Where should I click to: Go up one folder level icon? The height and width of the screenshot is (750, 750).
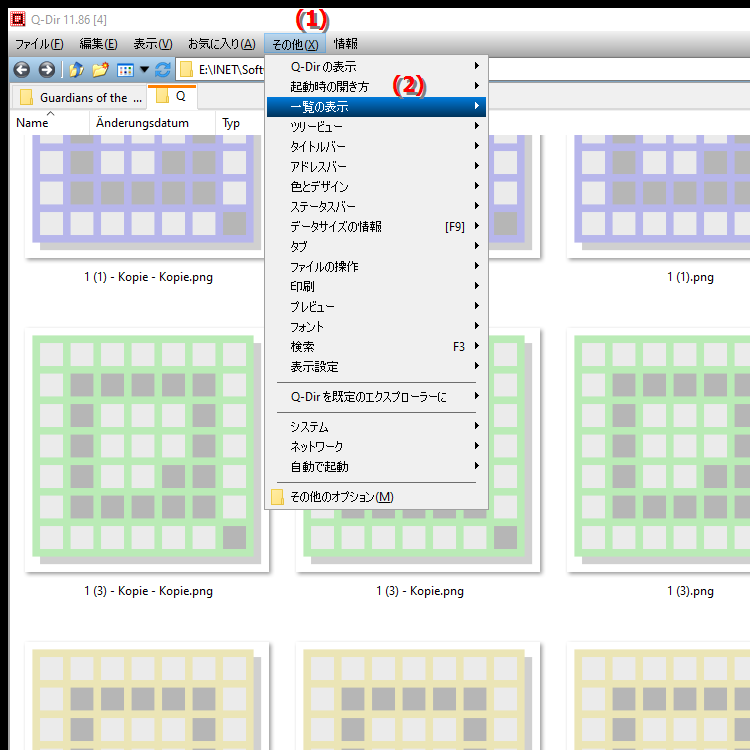(x=76, y=70)
